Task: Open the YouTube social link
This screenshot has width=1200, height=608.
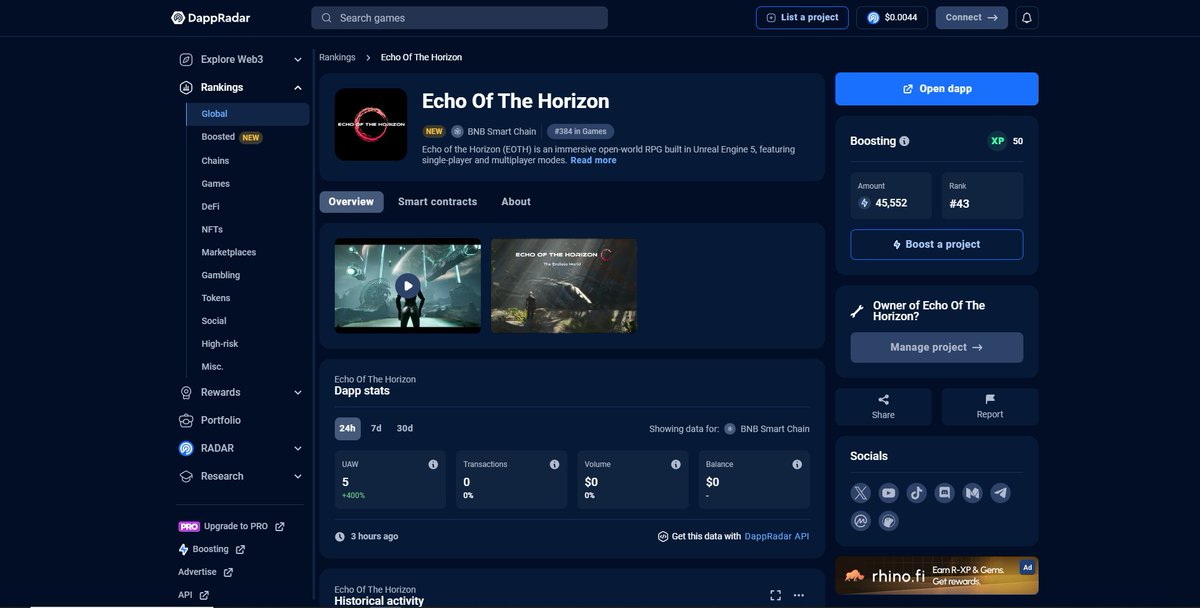Action: pos(889,492)
